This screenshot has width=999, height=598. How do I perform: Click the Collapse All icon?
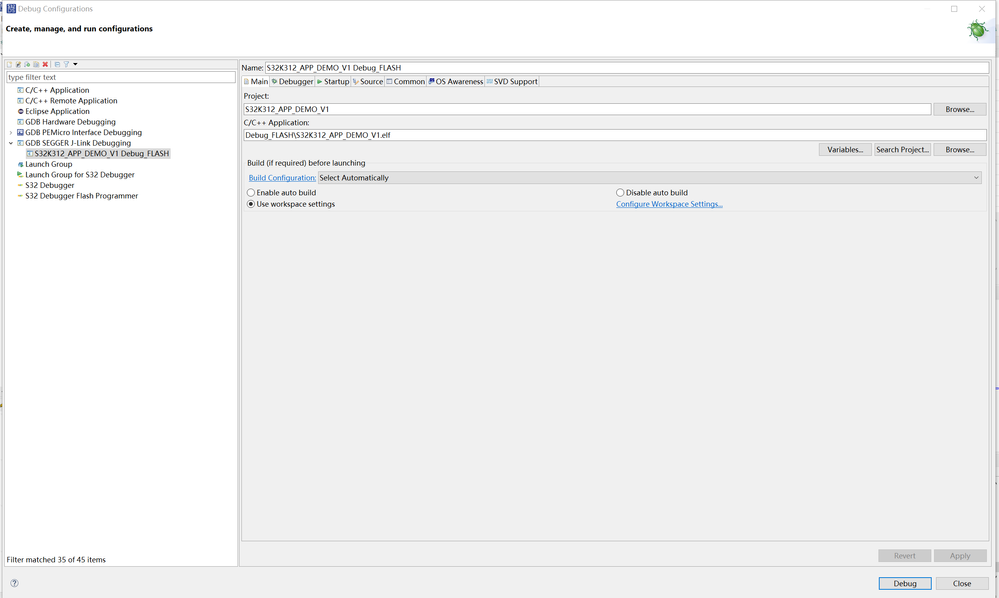pyautogui.click(x=57, y=64)
